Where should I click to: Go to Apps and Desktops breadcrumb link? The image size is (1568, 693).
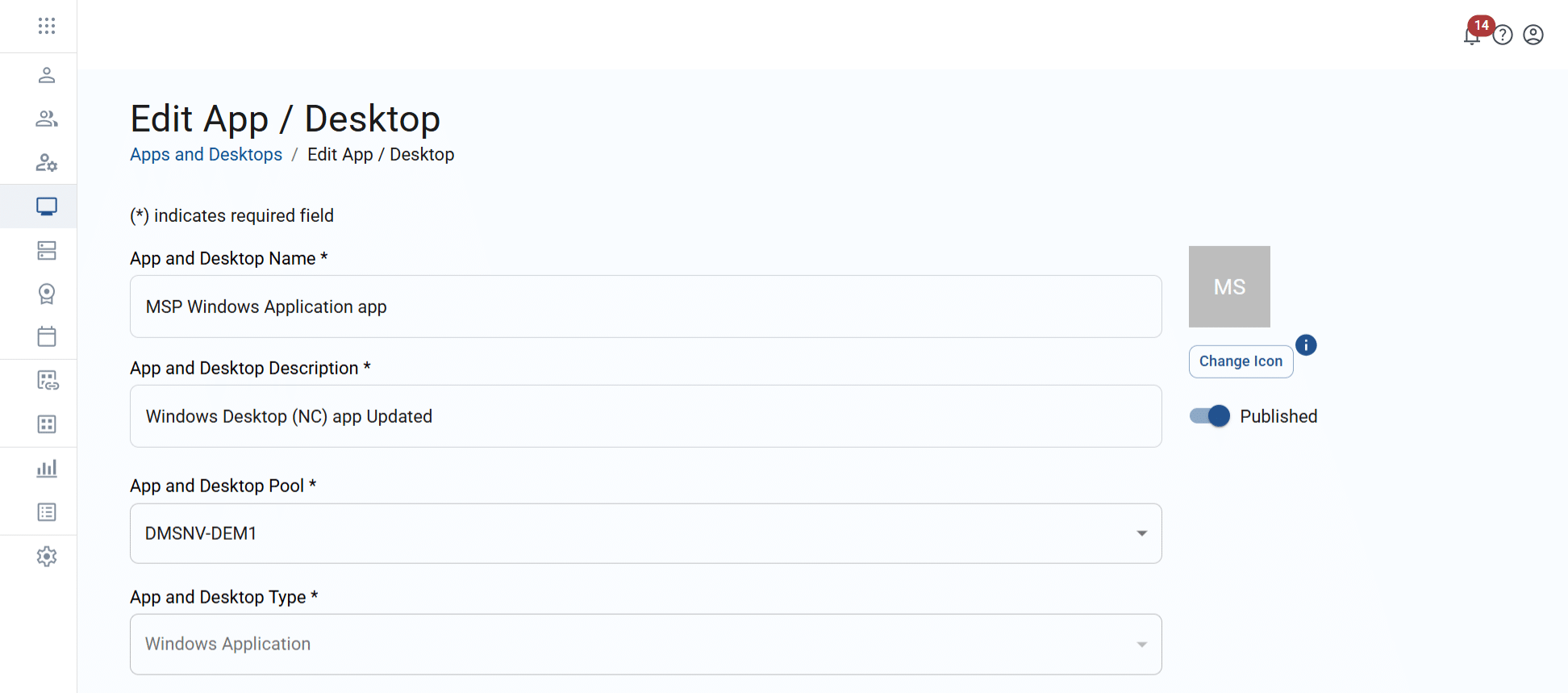tap(206, 154)
